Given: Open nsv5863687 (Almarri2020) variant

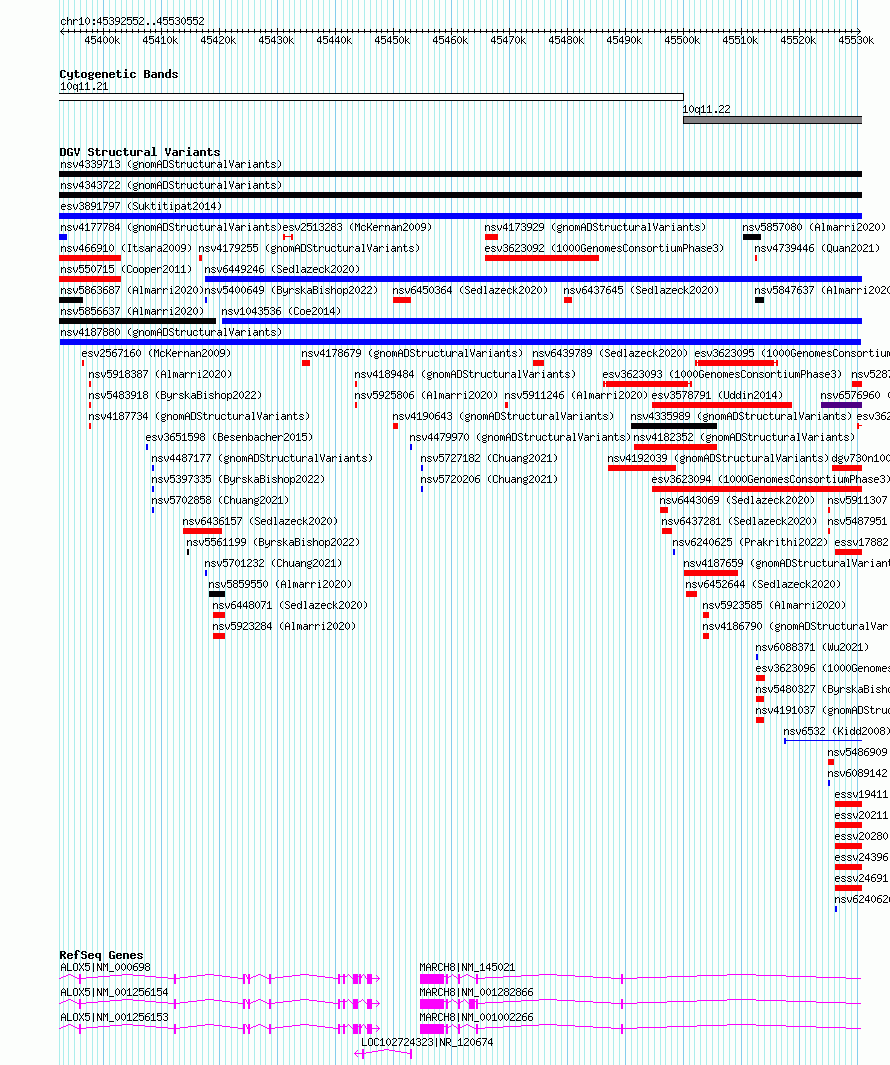Looking at the screenshot, I should click(x=132, y=291).
